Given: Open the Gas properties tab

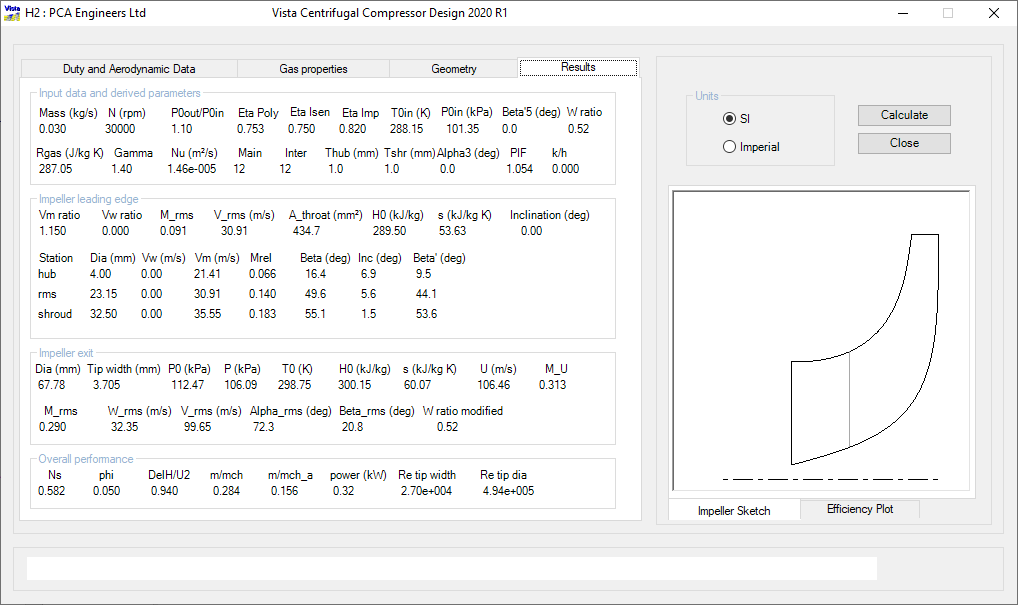Looking at the screenshot, I should (313, 69).
